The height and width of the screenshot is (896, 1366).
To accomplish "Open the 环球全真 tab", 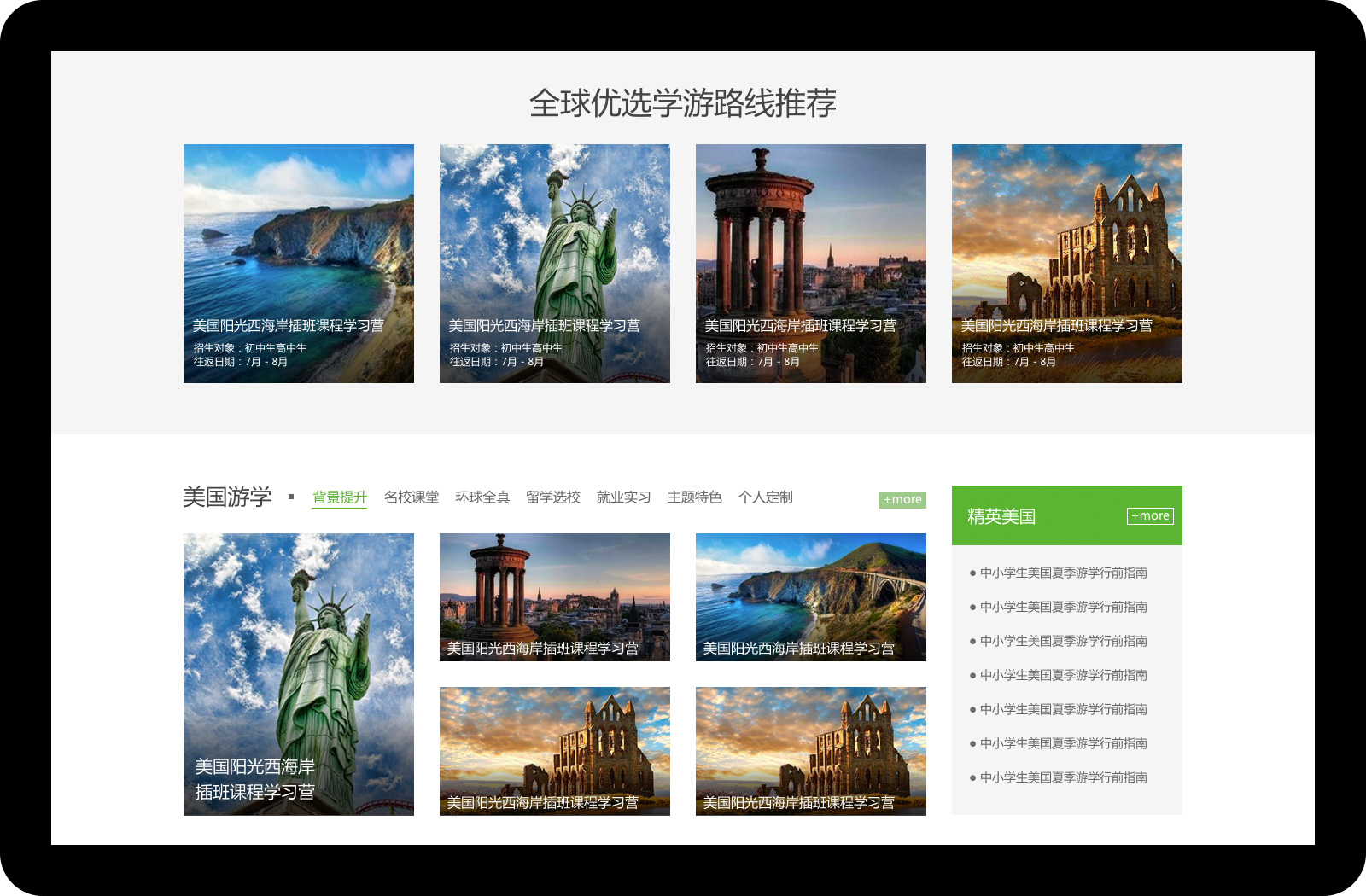I will 482,497.
